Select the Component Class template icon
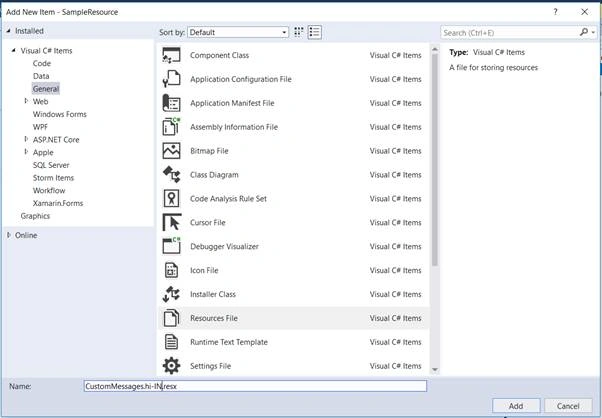 171,55
